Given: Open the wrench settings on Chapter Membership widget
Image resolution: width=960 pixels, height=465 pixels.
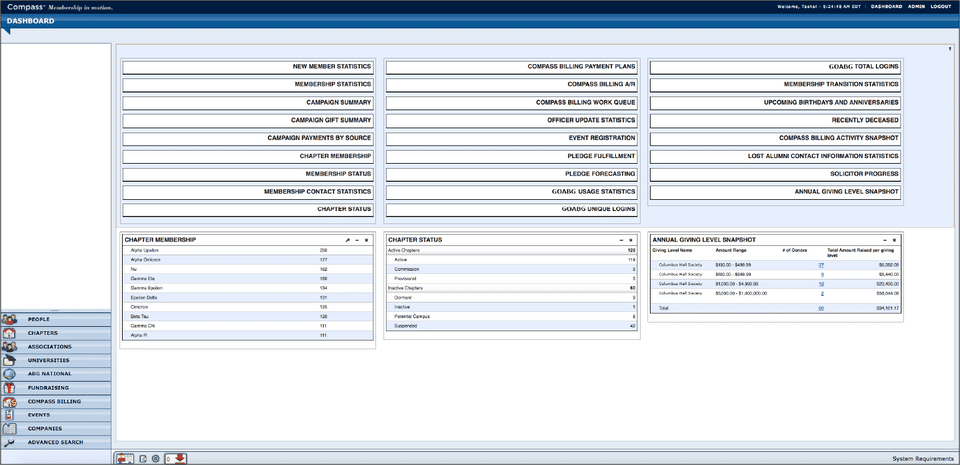Looking at the screenshot, I should coord(348,240).
